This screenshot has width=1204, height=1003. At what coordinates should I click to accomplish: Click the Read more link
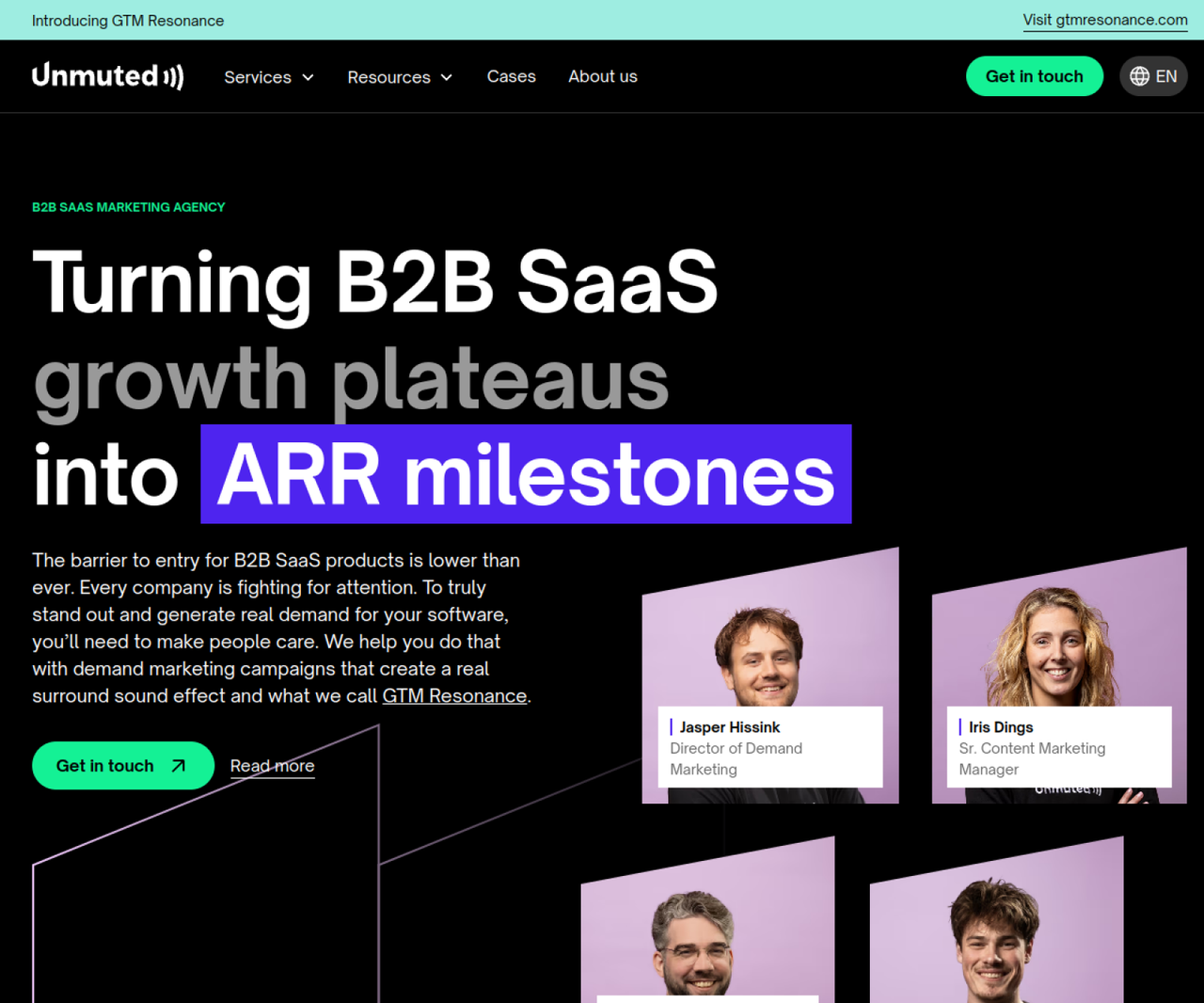[273, 766]
